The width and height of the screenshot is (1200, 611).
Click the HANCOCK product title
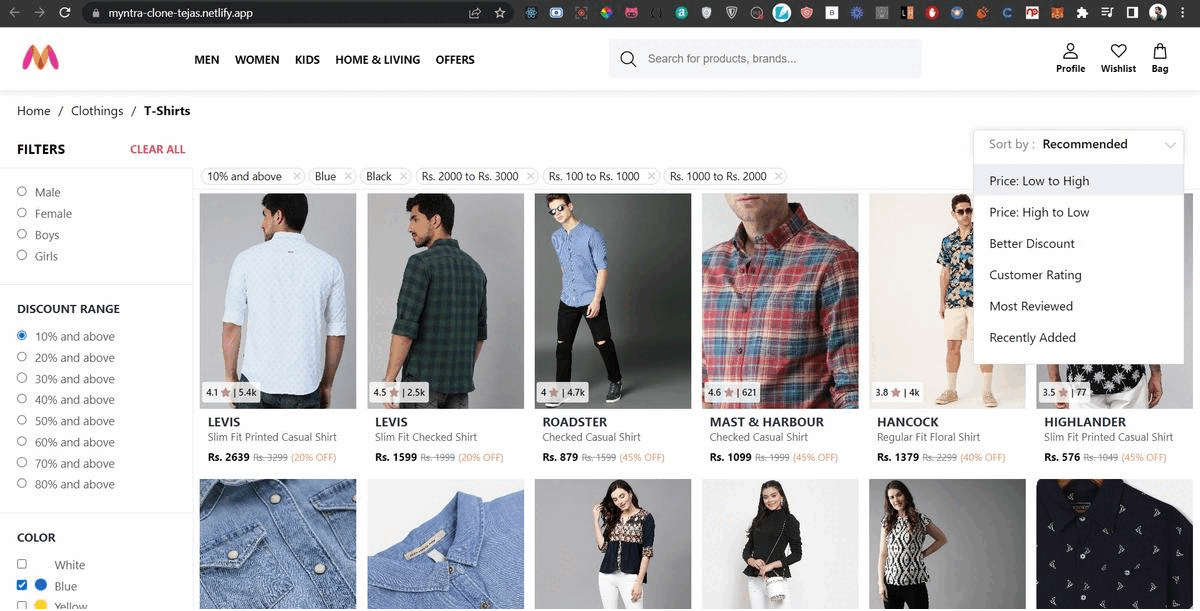(x=908, y=422)
